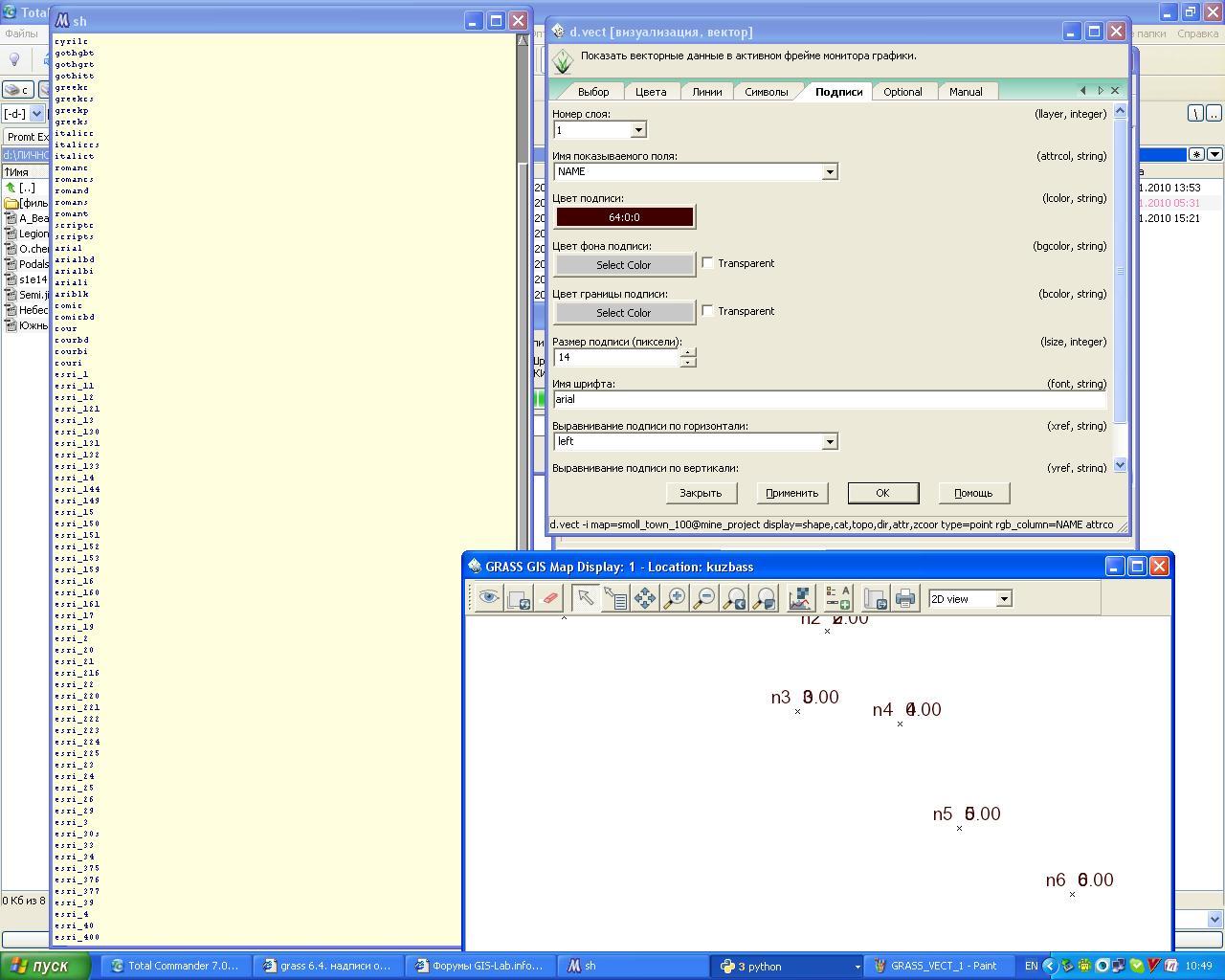Click the Skype tray icon with green checkmark
The width and height of the screenshot is (1225, 980).
[x=1136, y=966]
